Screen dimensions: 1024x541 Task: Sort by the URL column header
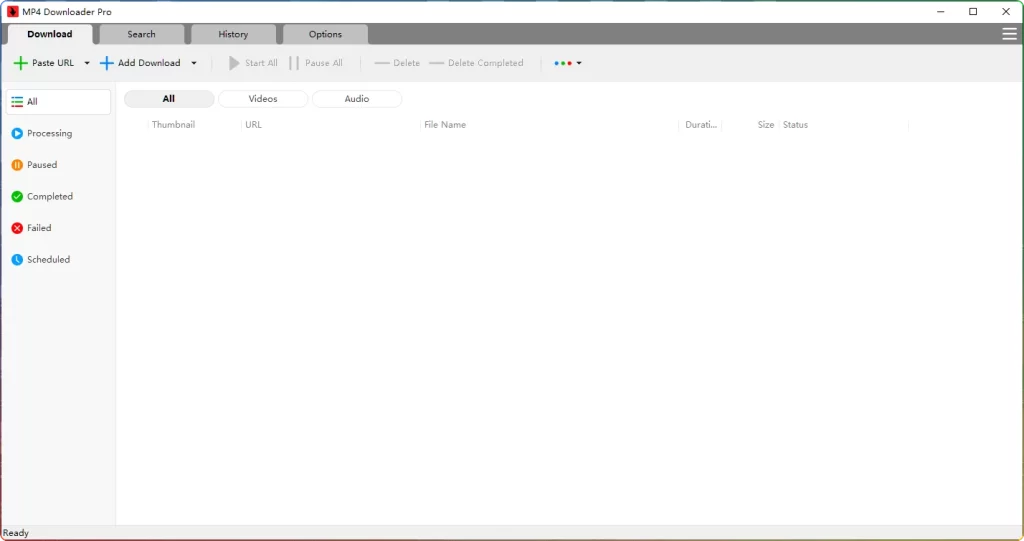[x=253, y=125]
